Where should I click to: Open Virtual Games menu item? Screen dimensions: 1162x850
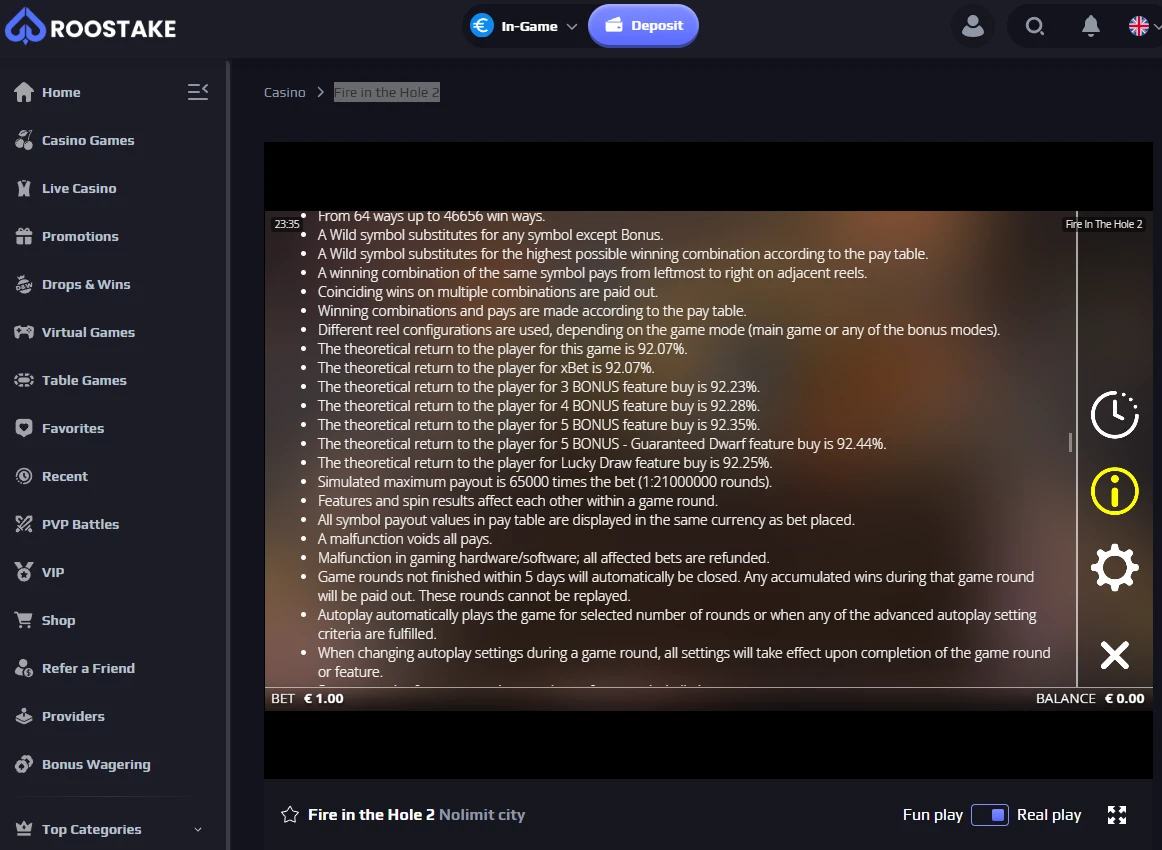88,332
